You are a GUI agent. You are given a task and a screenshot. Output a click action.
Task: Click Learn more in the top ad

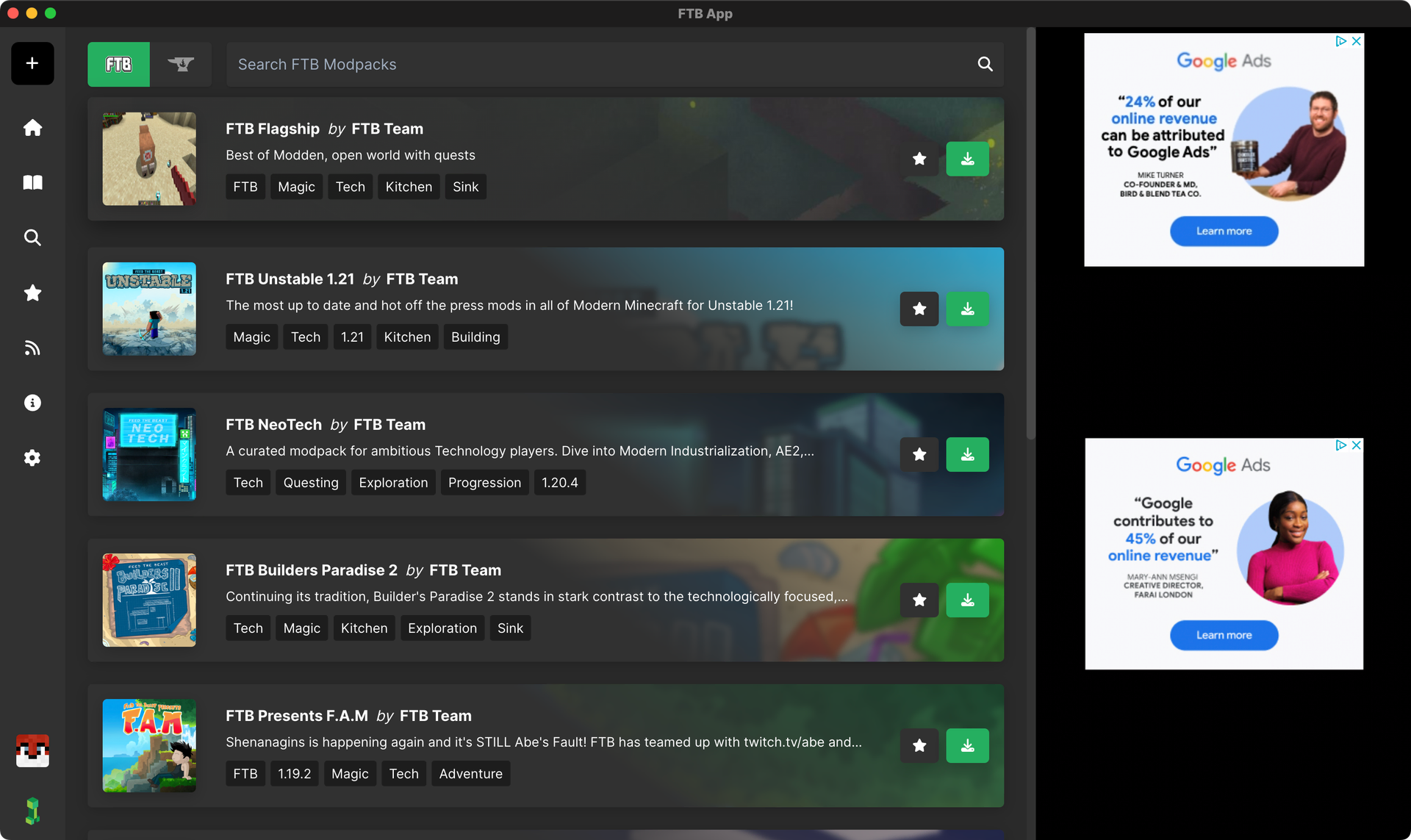1224,231
